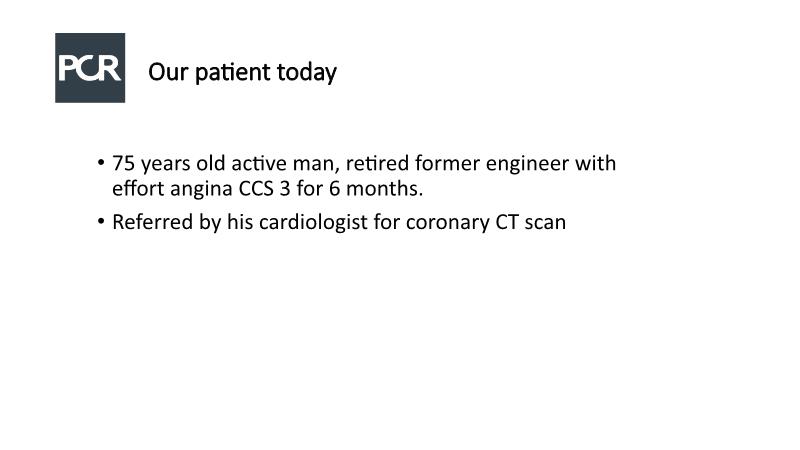Click the word 'today' in the title

309,73
